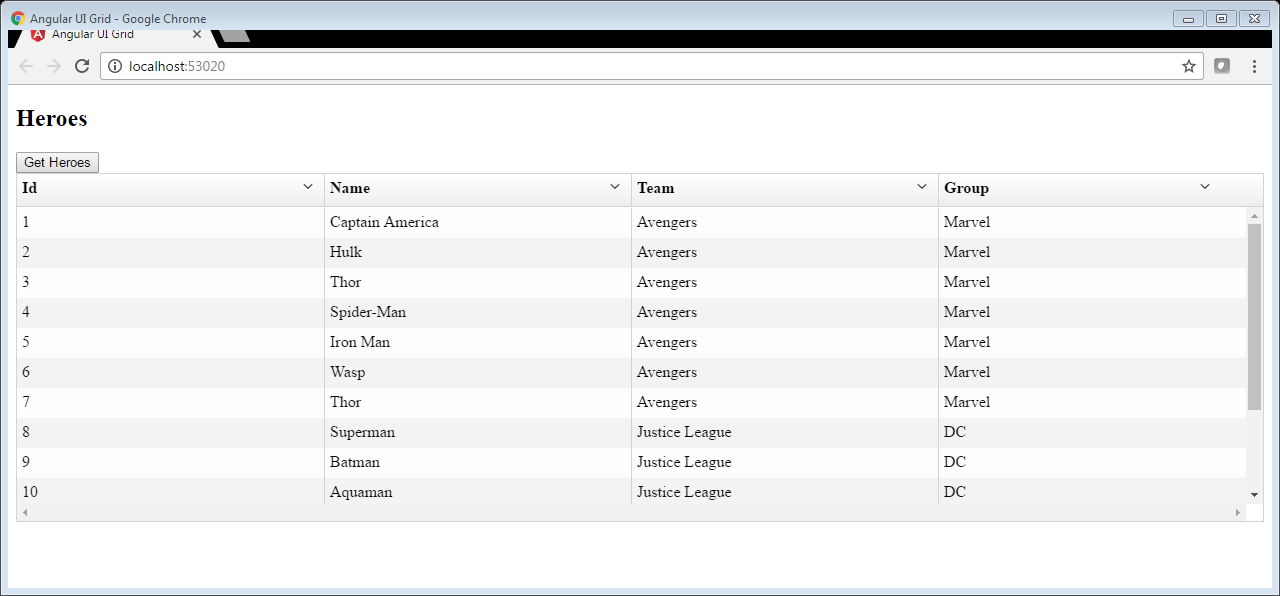Bookmark the page using the star icon
Image resolution: width=1280 pixels, height=596 pixels.
[1189, 66]
